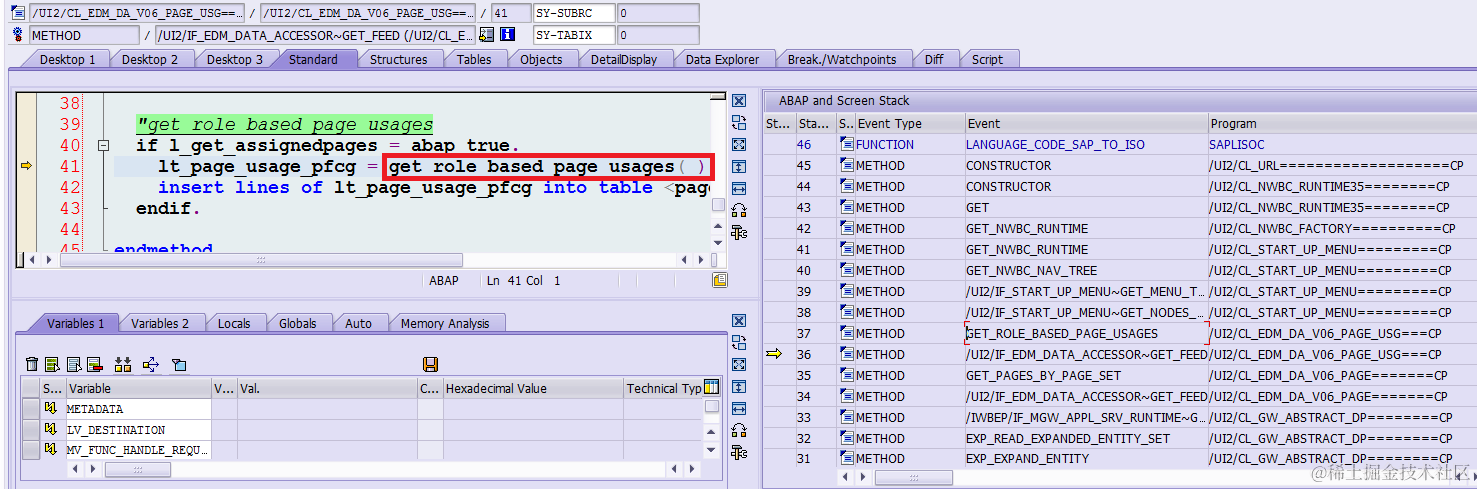The height and width of the screenshot is (489, 1477).
Task: Click the Variable column header
Action: click(137, 388)
